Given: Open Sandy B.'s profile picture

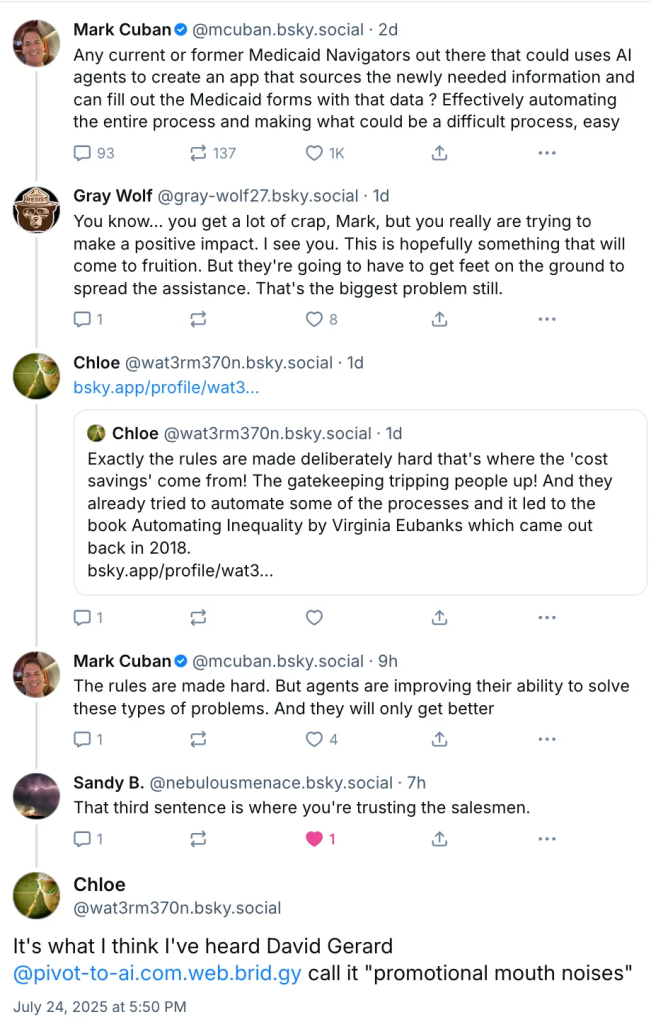Looking at the screenshot, I should (x=36, y=795).
